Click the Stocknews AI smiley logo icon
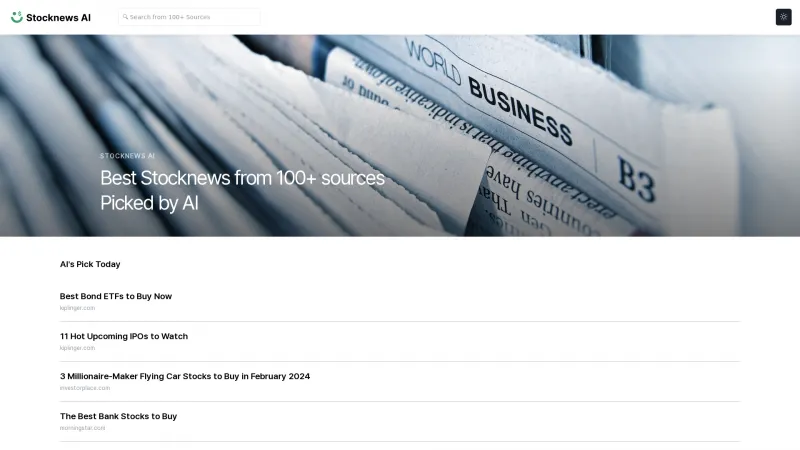The image size is (800, 450). coord(17,17)
